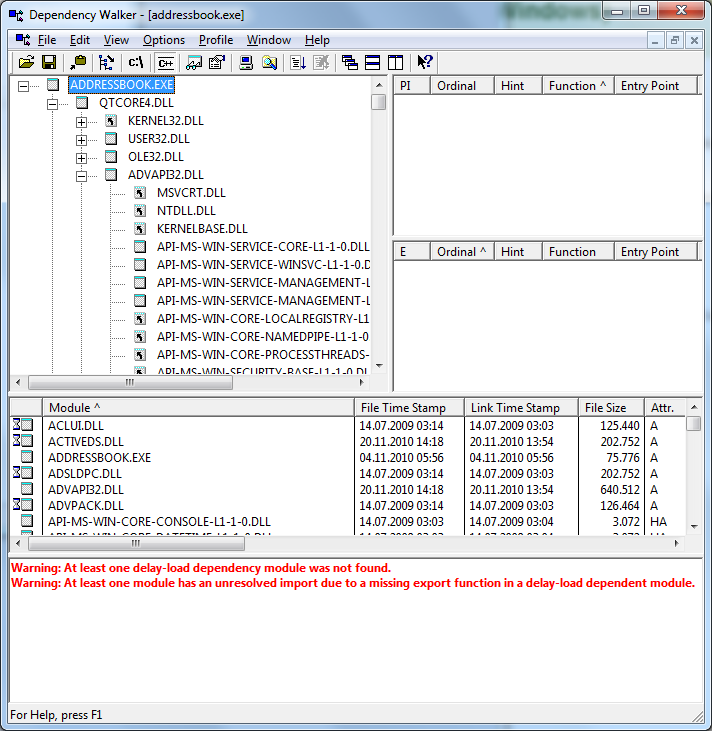Select ADVPACK.DLL in the module list
Screen dimensions: 712x731
click(86, 505)
